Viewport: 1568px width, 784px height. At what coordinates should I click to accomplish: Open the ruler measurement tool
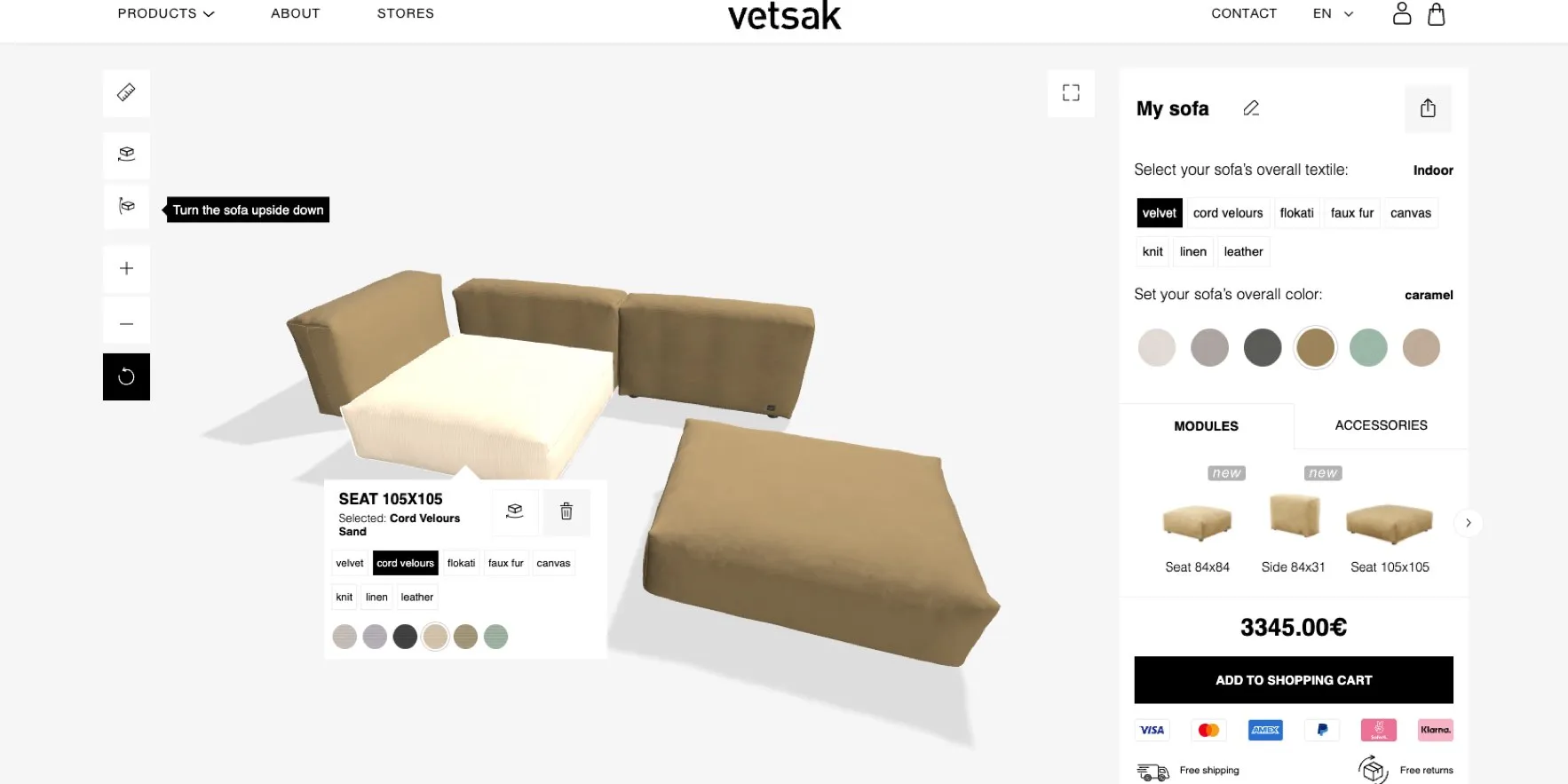(126, 93)
